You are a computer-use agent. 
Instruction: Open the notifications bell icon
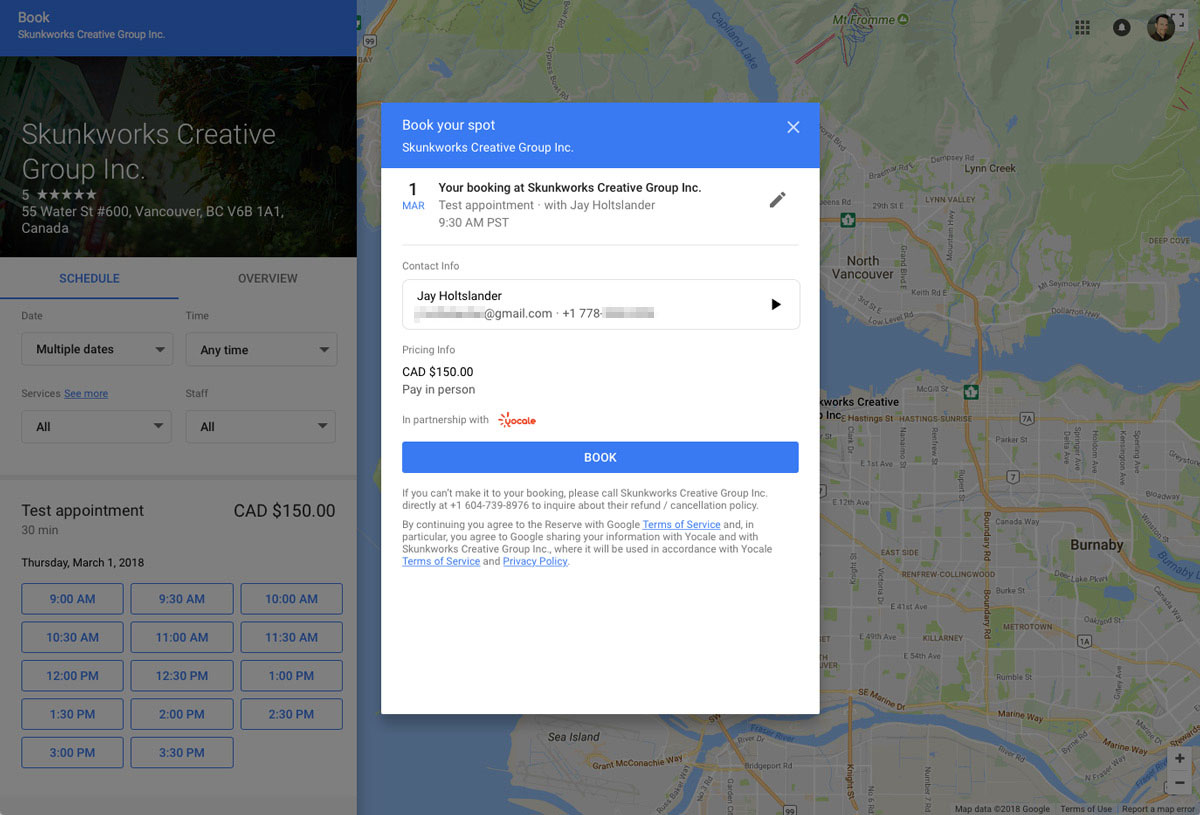(x=1121, y=28)
